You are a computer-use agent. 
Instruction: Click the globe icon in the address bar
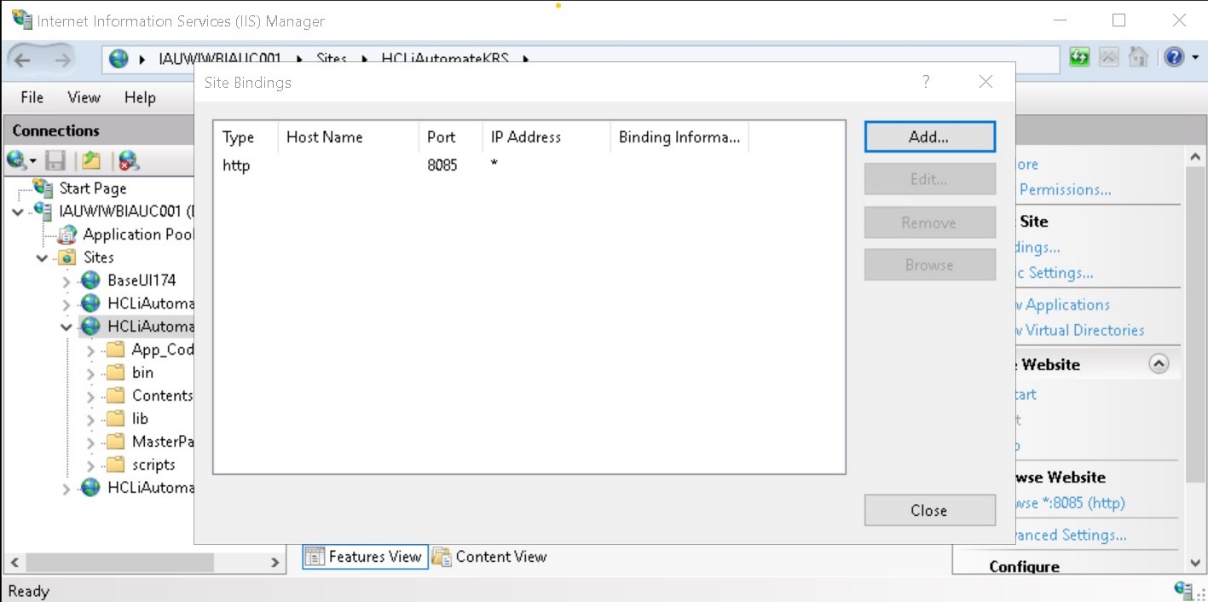119,59
